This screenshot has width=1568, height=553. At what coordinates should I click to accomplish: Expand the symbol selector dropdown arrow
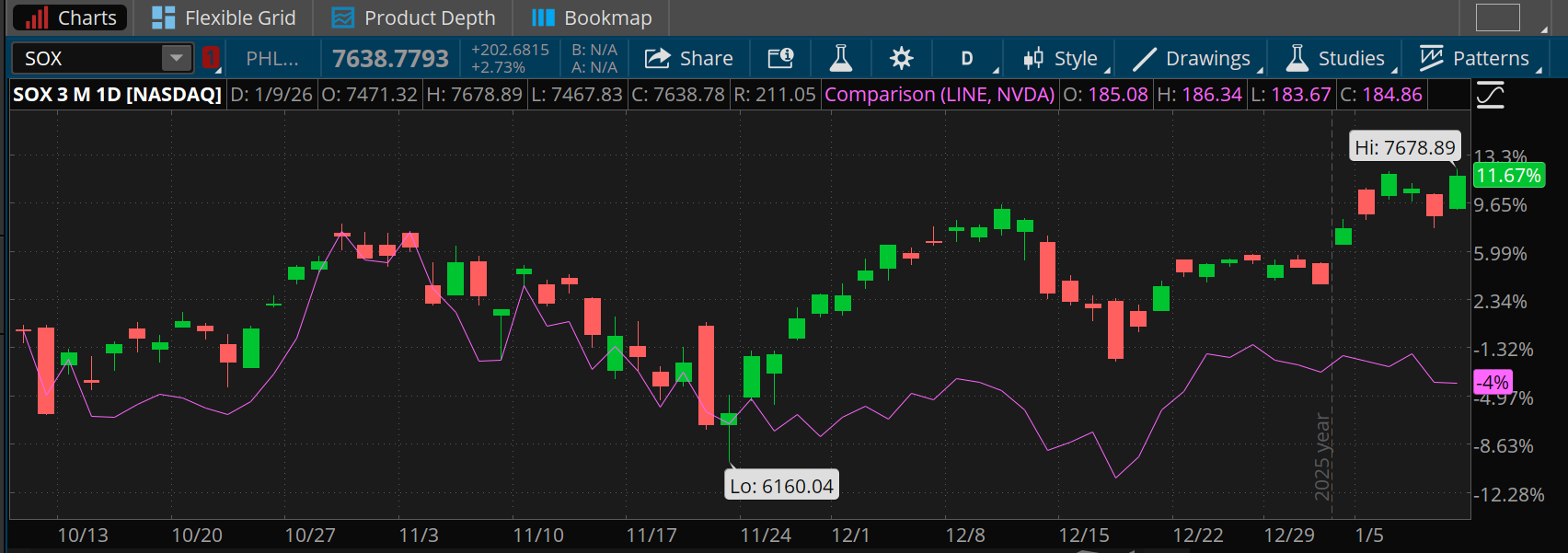click(176, 59)
